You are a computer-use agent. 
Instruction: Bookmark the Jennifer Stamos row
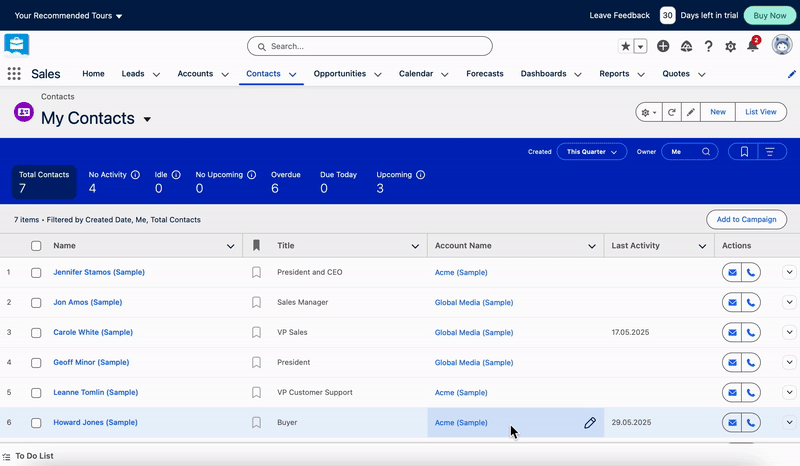pyautogui.click(x=256, y=273)
